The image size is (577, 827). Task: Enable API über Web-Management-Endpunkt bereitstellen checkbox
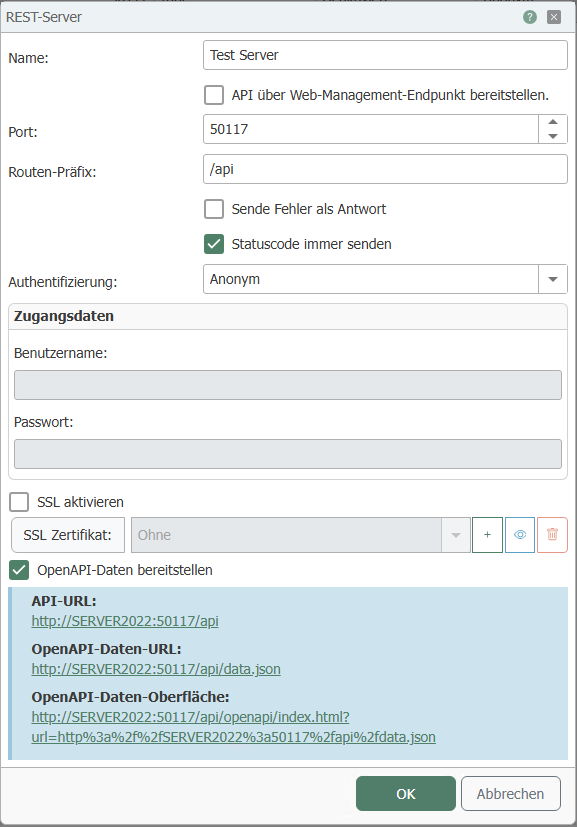(x=214, y=95)
